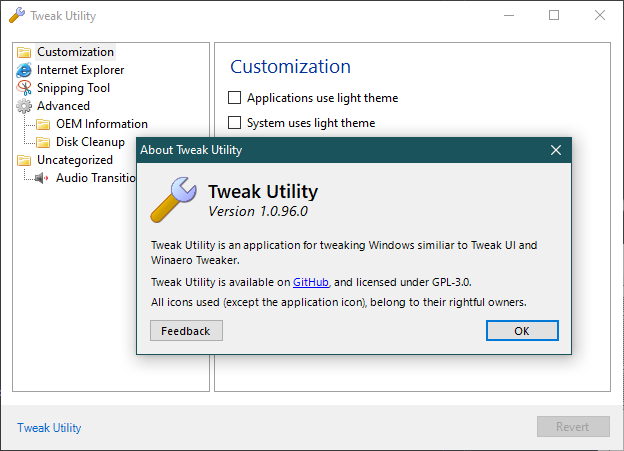
Task: Open Disk Cleanup settings
Action: (x=90, y=142)
